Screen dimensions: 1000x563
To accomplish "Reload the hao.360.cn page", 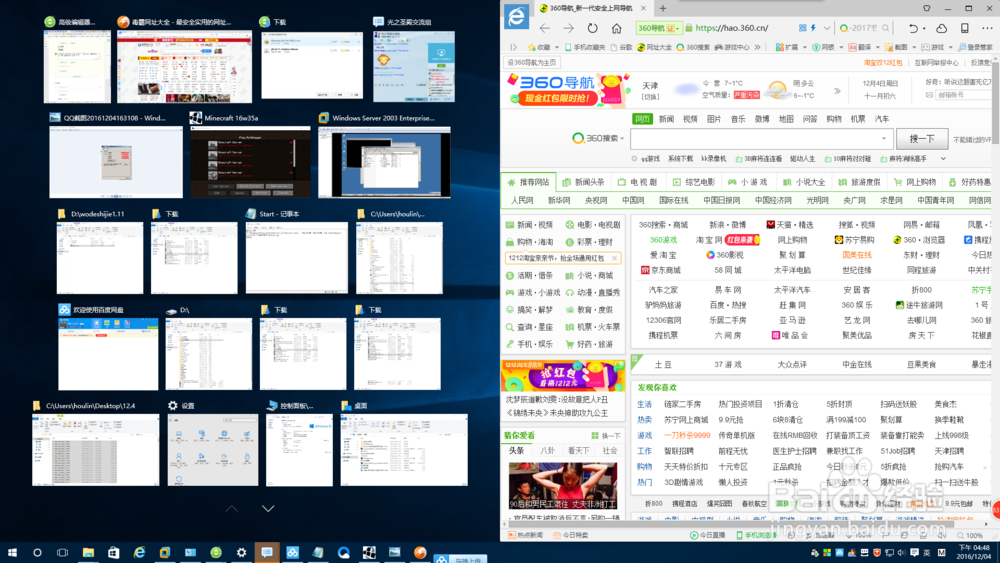I will (x=592, y=28).
